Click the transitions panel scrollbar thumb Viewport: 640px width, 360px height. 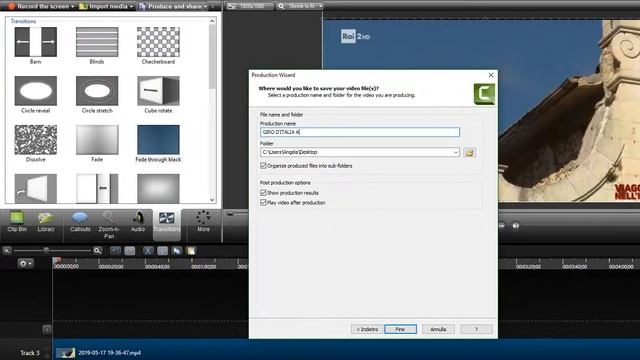point(212,57)
